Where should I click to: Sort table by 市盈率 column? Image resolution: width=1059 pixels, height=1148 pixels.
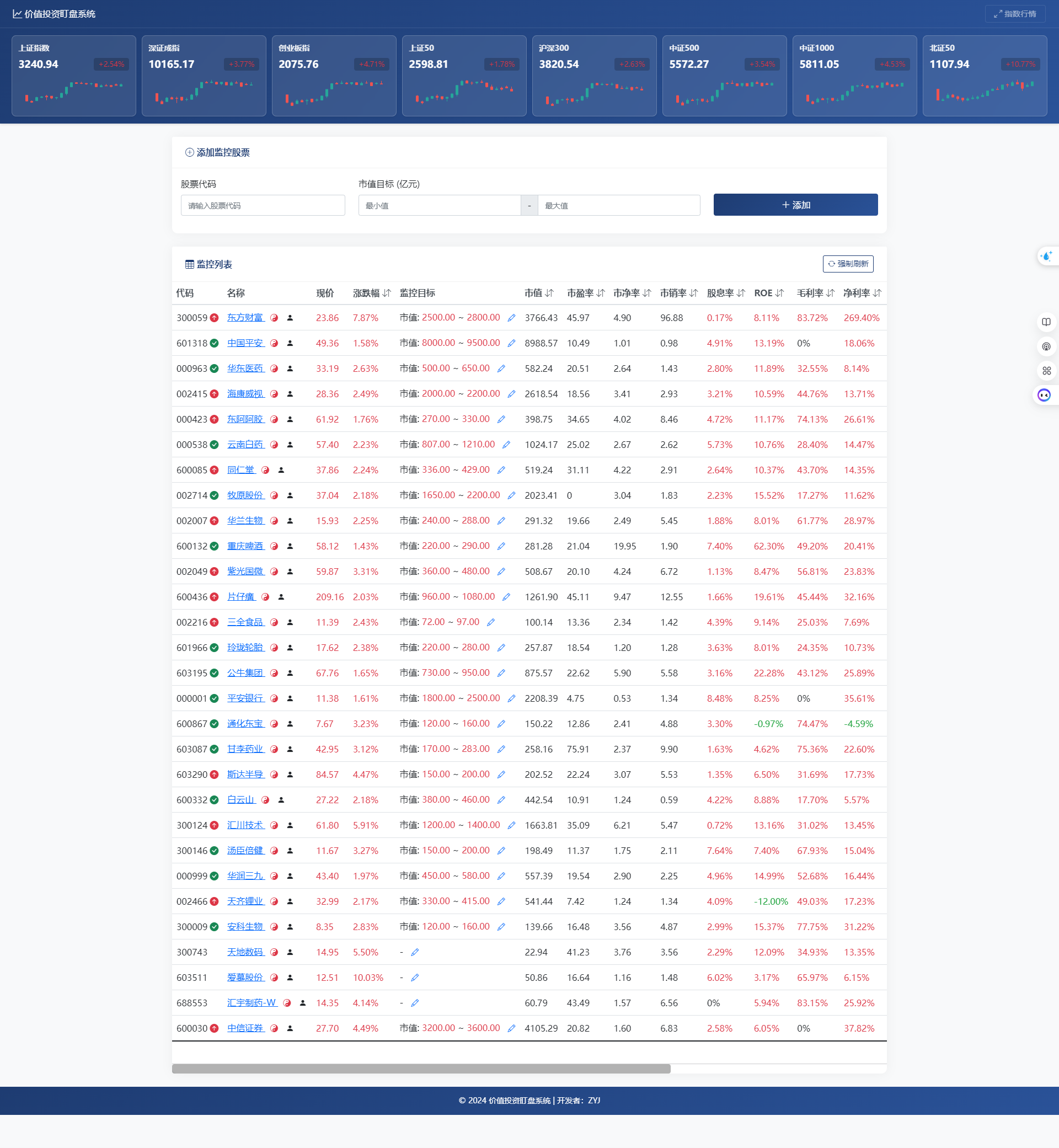(601, 293)
